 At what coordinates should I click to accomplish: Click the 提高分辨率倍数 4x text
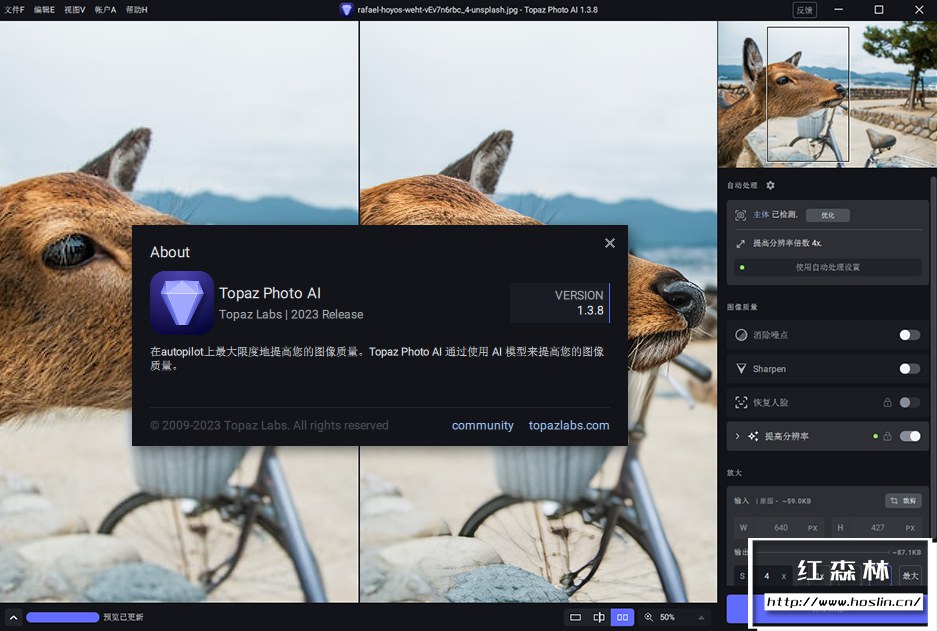787,243
